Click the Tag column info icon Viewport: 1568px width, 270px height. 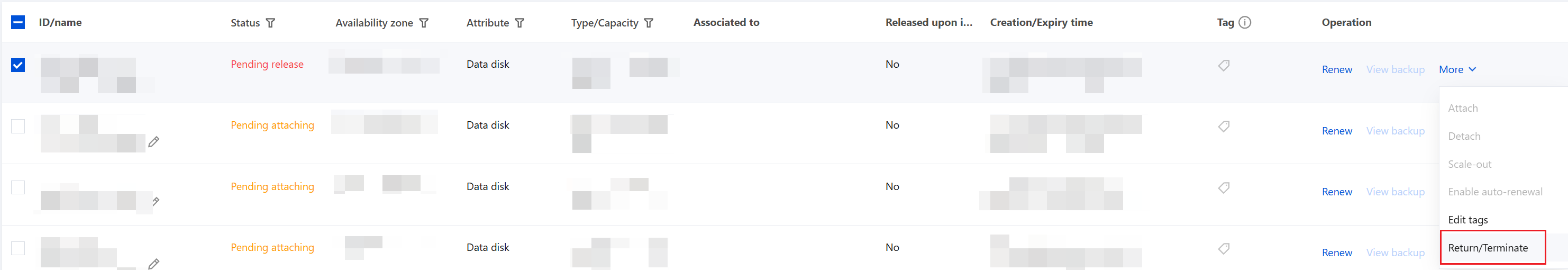coord(1245,23)
